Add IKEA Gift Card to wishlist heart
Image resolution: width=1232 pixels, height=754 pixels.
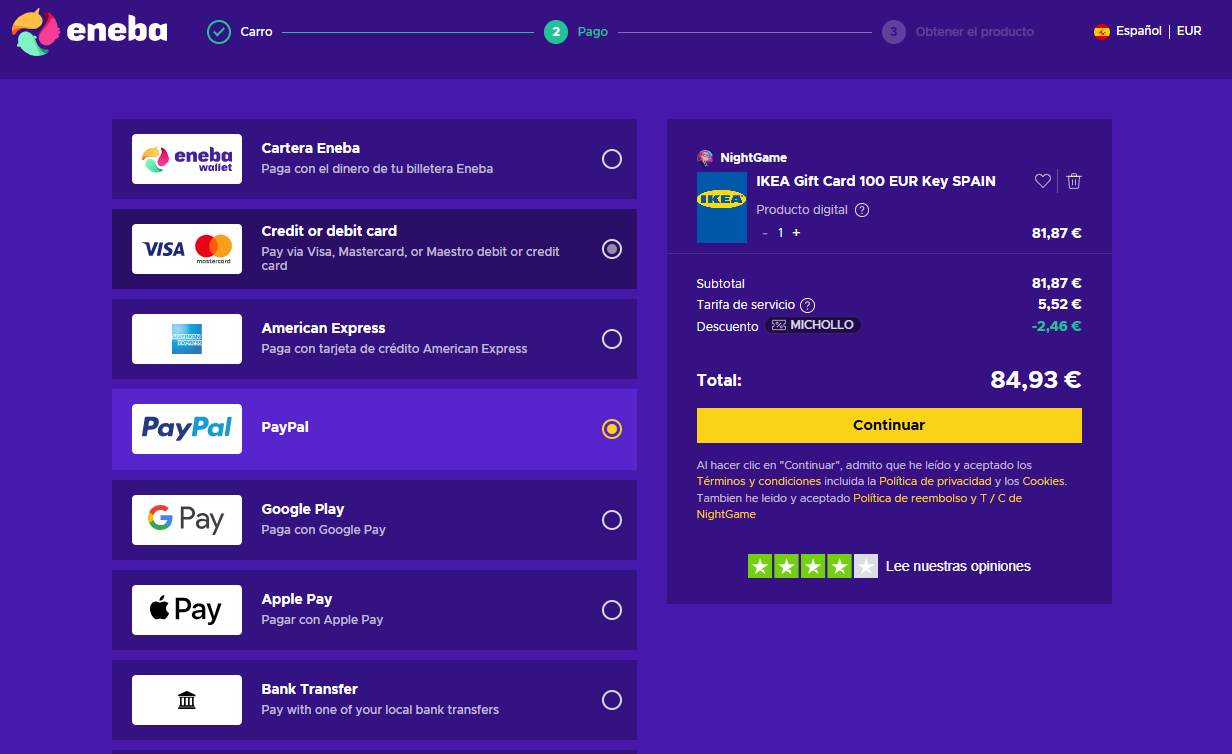pos(1042,181)
